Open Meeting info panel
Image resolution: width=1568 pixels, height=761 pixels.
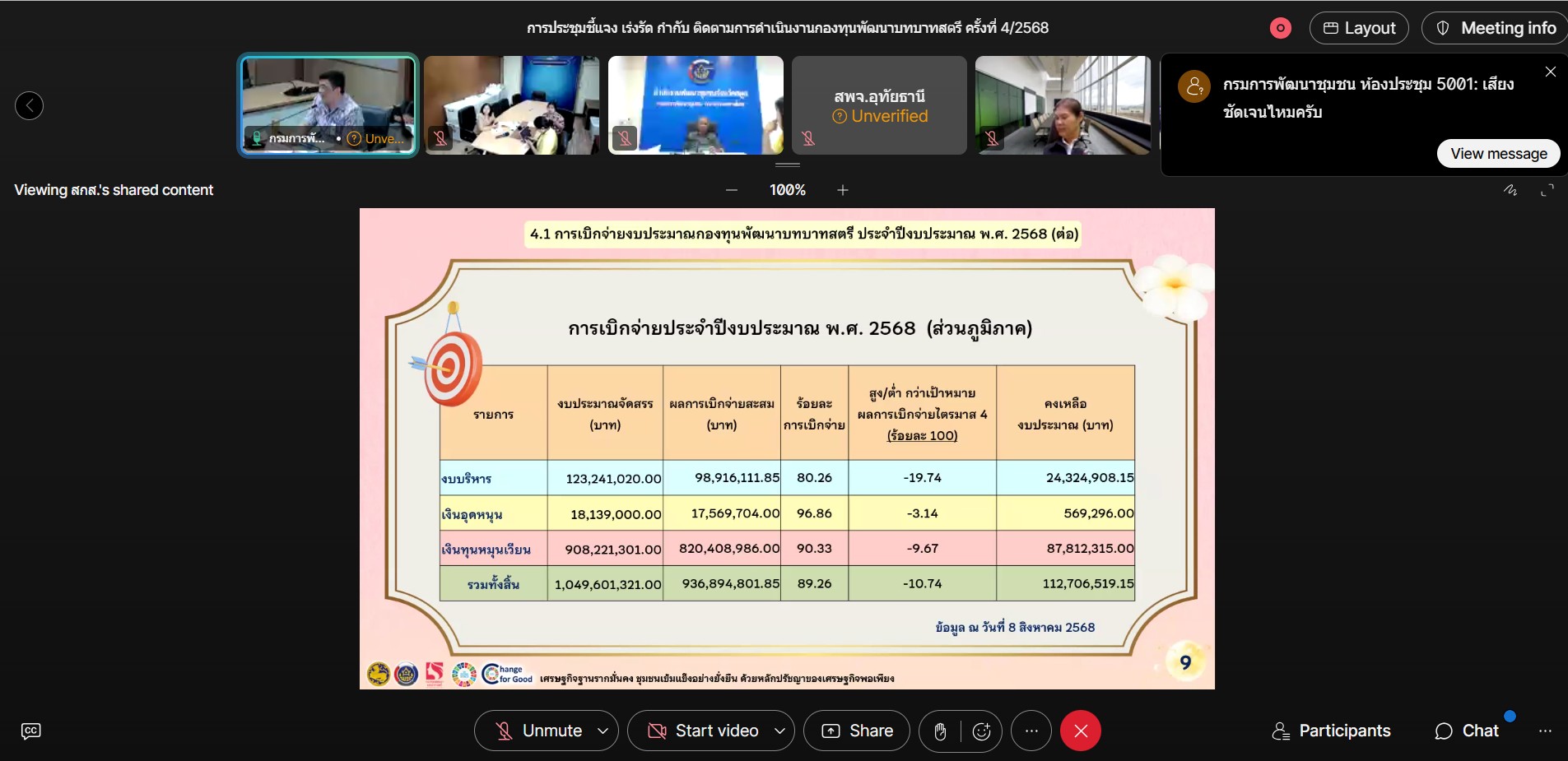tap(1496, 28)
